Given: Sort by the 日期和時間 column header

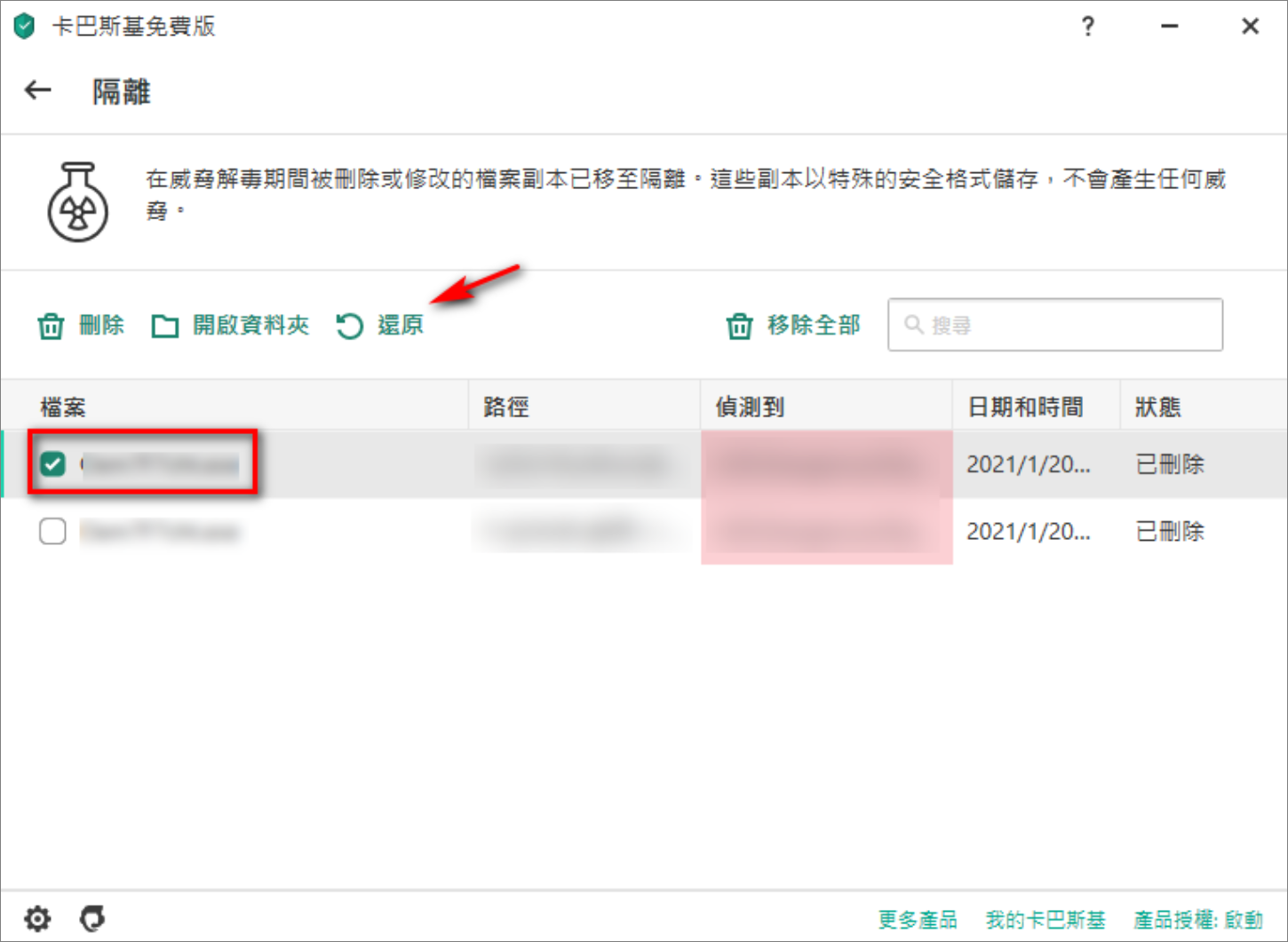Looking at the screenshot, I should (x=1025, y=408).
